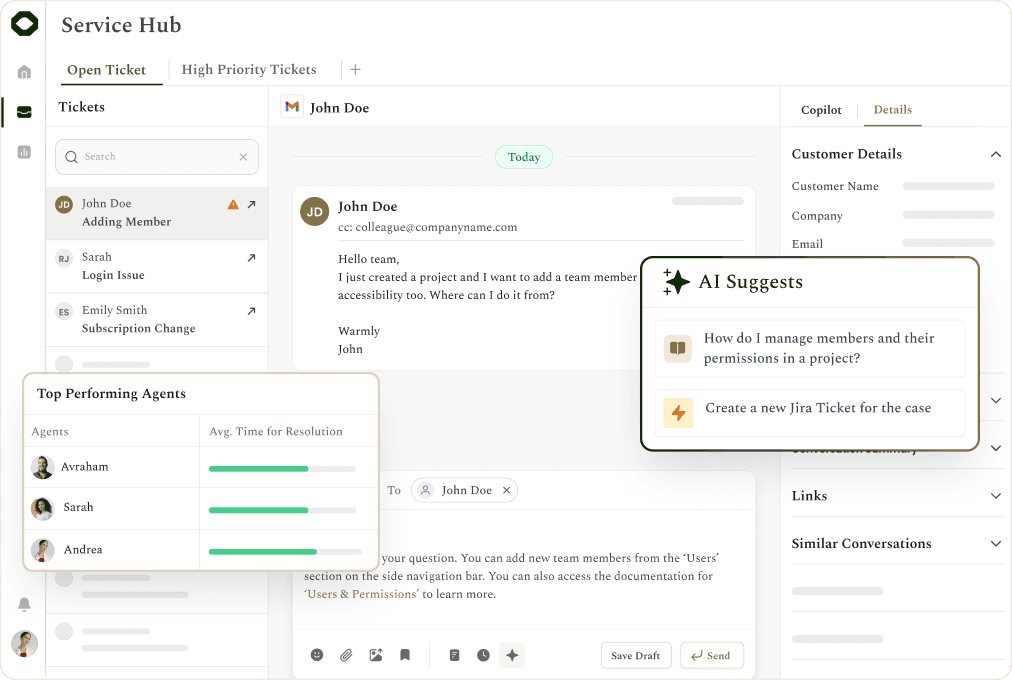Click the document template icon in toolbar
The height and width of the screenshot is (680, 1012).
(x=454, y=655)
